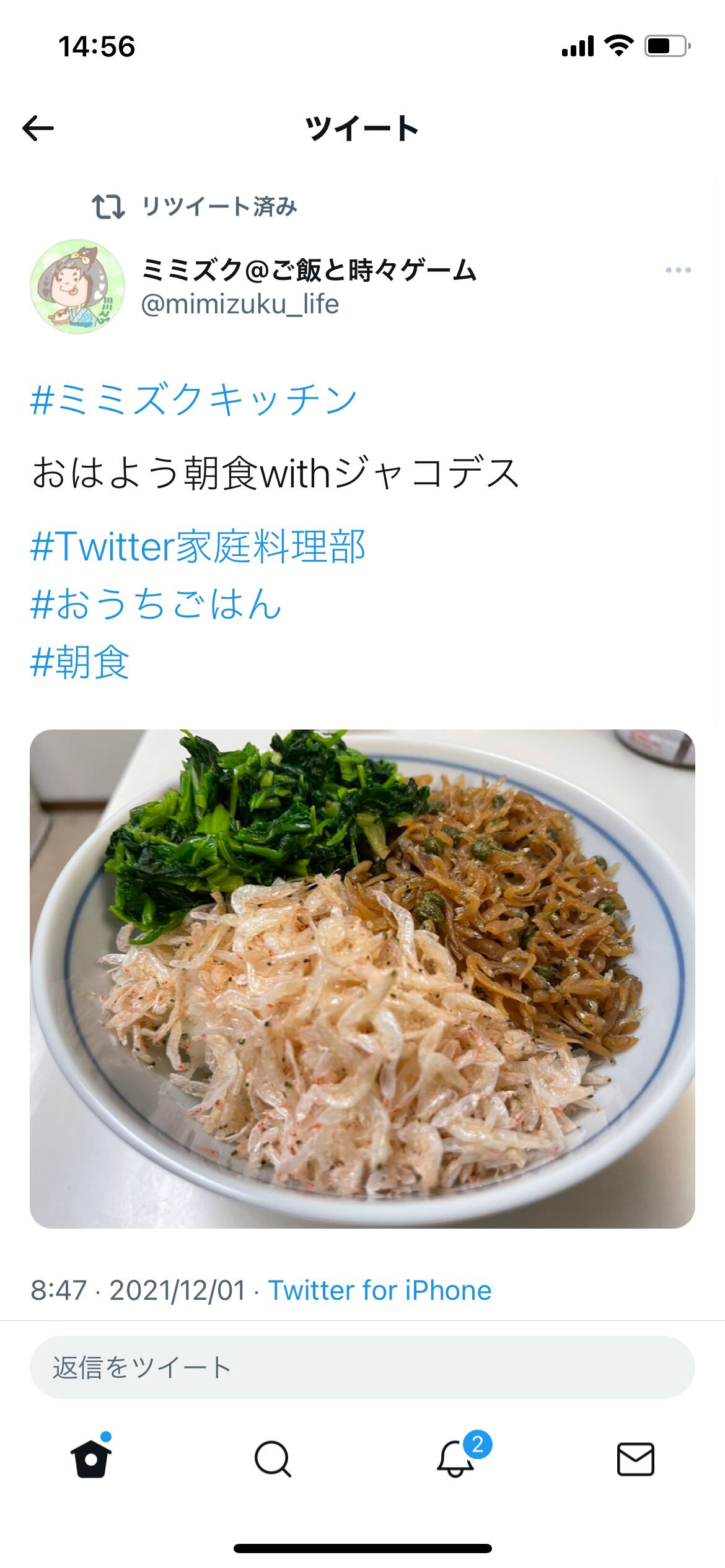Open the @mimizuku_life handle
725x1568 pixels.
point(240,305)
